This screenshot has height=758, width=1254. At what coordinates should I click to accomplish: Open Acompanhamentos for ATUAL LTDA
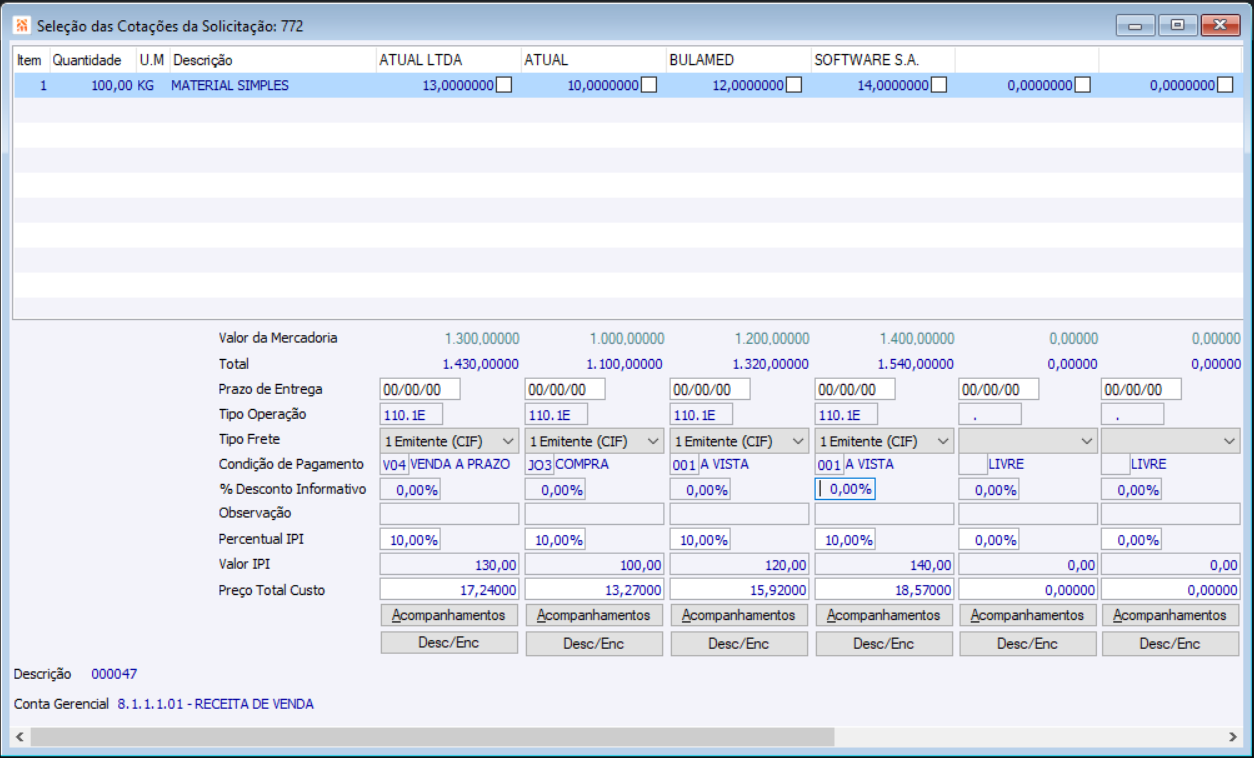(449, 615)
